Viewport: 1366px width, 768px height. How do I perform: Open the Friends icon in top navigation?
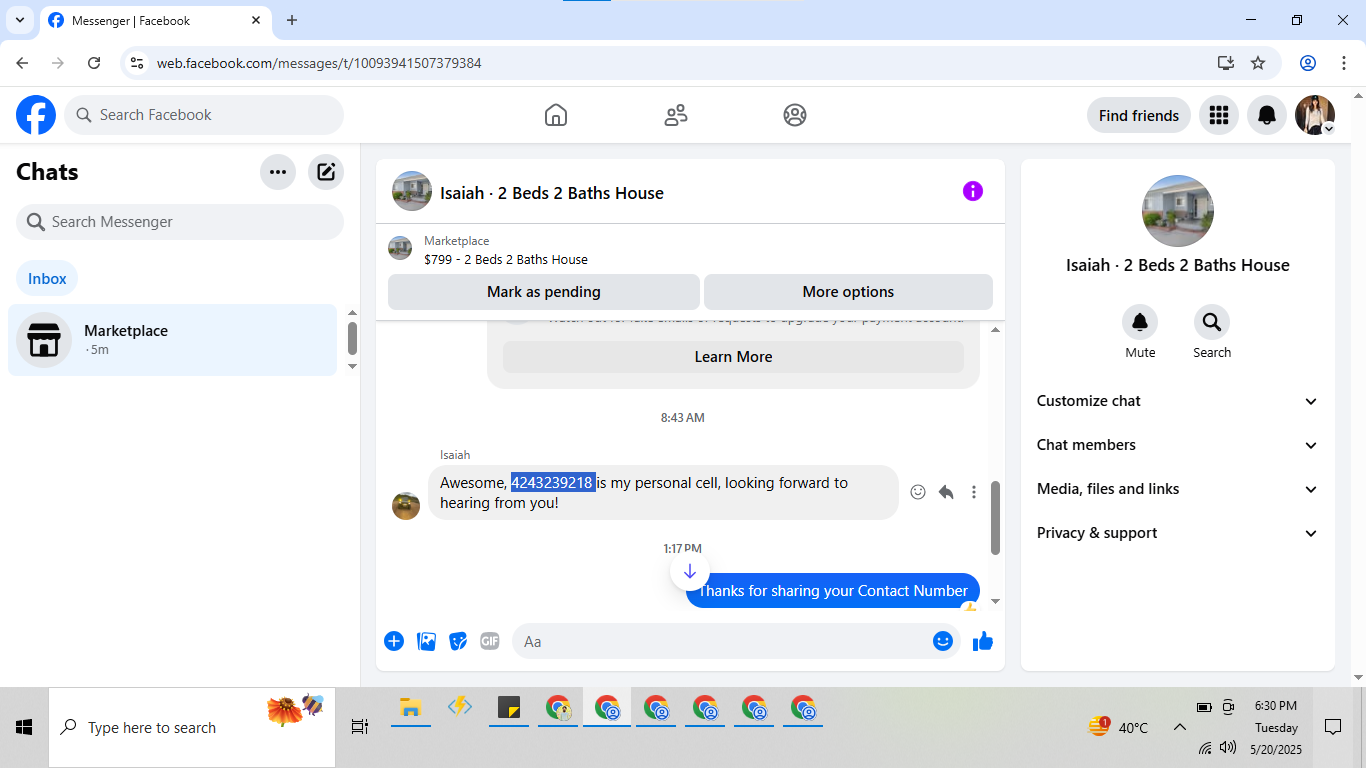(676, 115)
